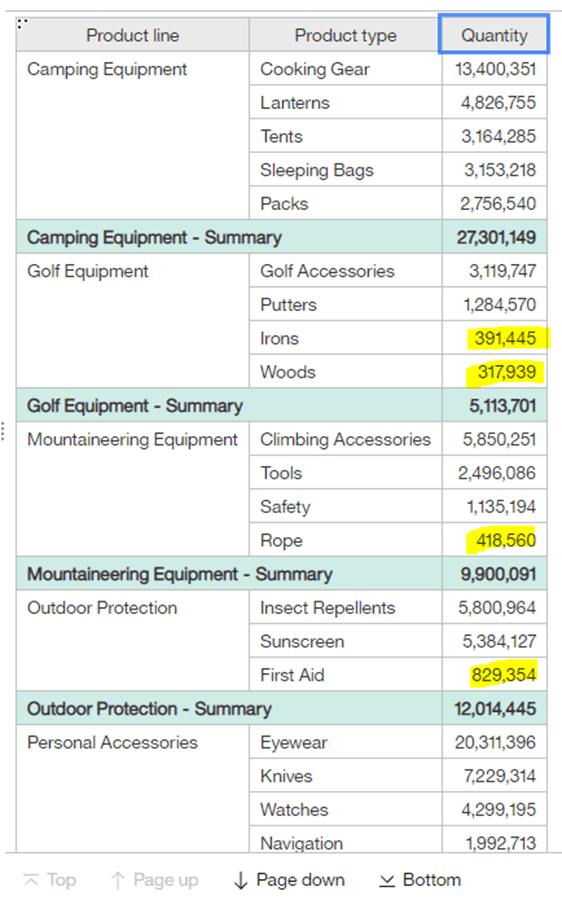Click the quantity 3,119,747
This screenshot has width=562, height=900.
[x=502, y=271]
